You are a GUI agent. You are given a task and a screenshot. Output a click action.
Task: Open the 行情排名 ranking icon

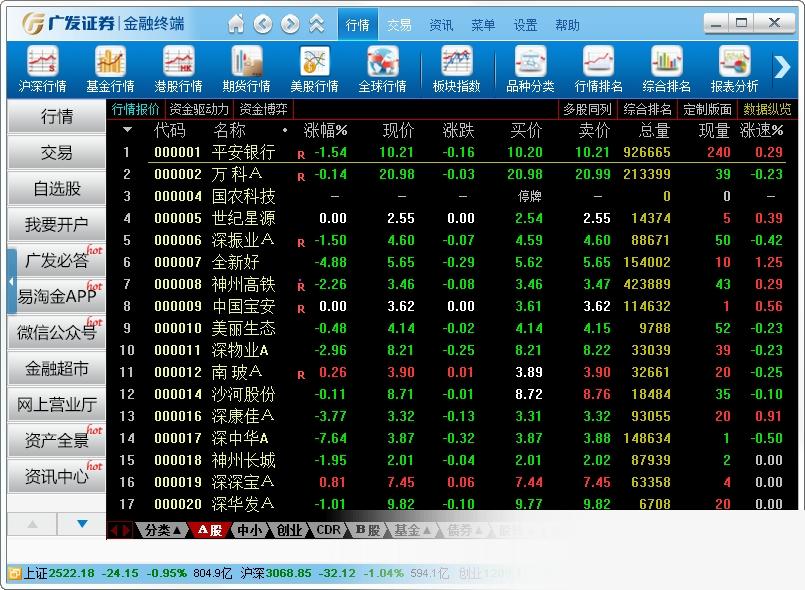[x=598, y=69]
